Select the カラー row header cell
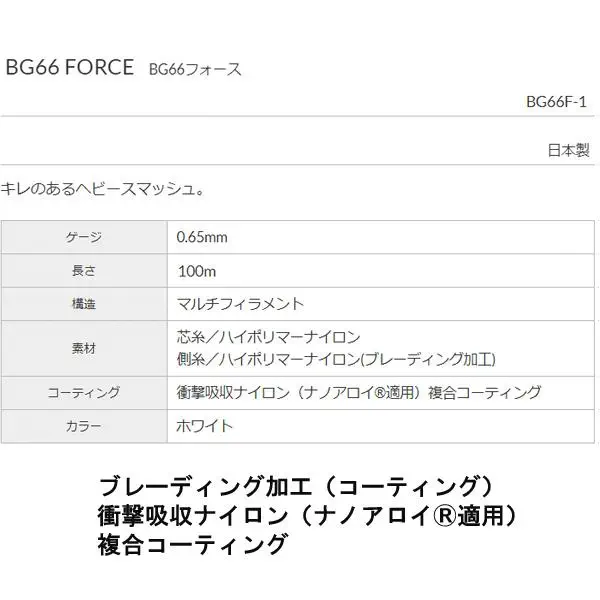 84,426
